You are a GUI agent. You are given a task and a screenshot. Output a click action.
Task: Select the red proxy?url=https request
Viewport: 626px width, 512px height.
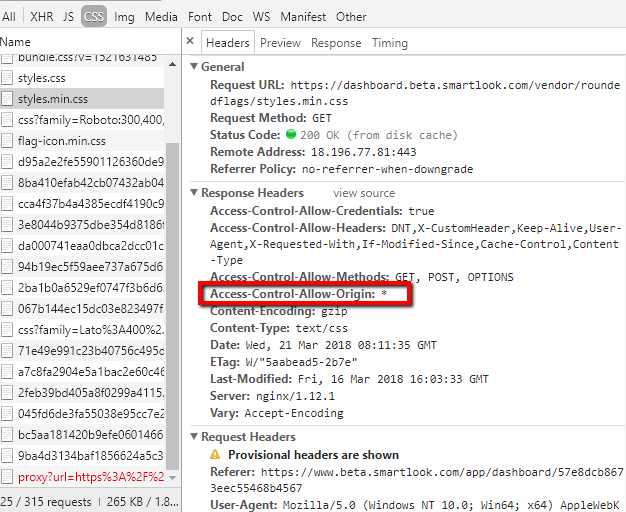click(82, 477)
